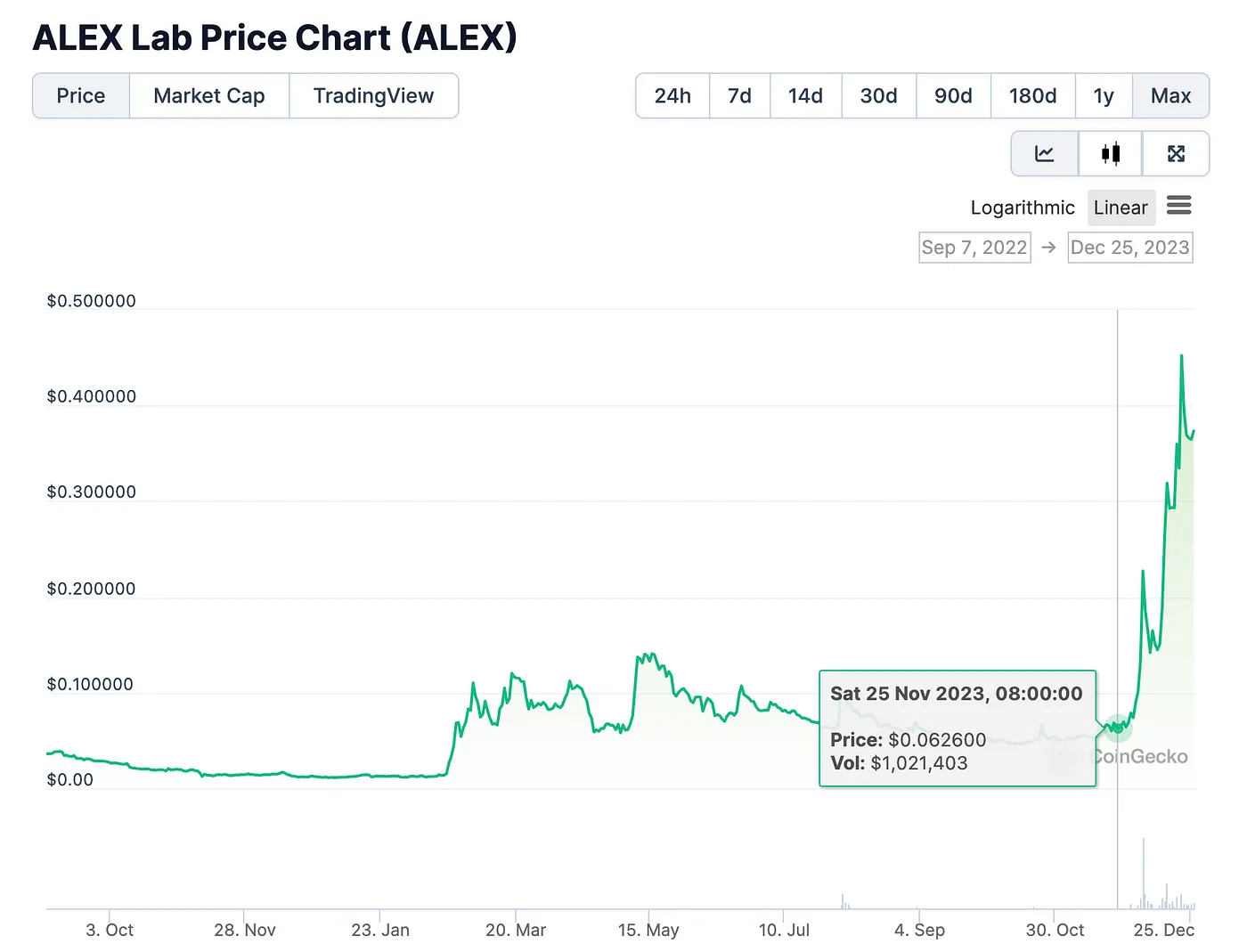This screenshot has height=952, width=1247.
Task: Choose the 24h range button
Action: coord(672,96)
